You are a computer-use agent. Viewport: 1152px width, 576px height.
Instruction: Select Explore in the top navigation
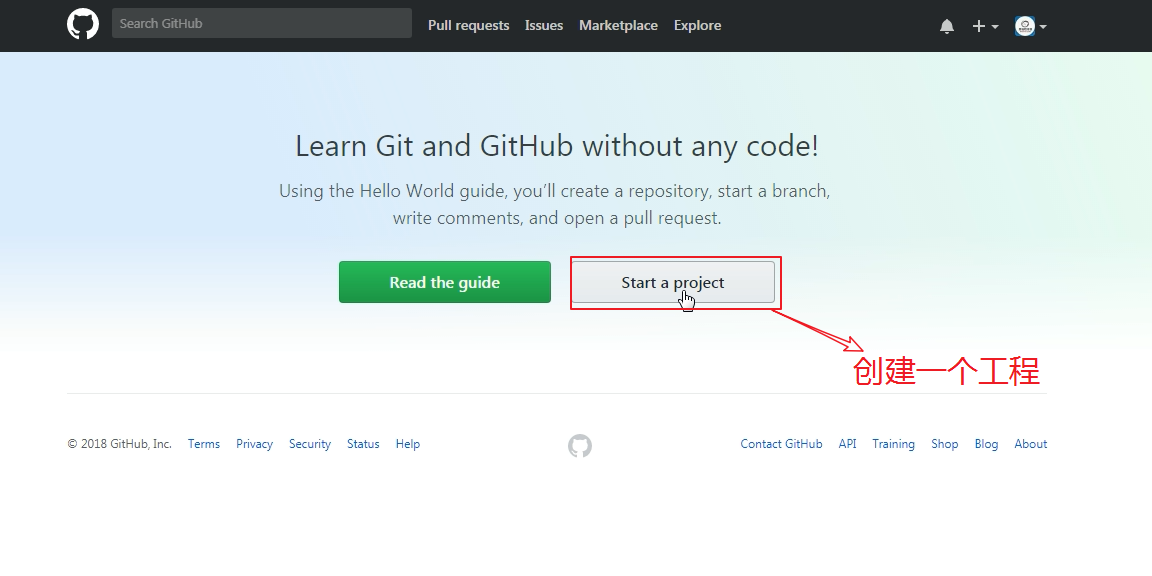coord(697,26)
